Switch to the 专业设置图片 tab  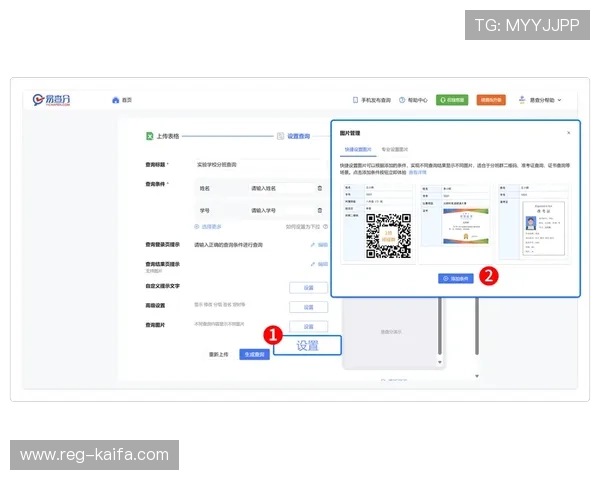(x=395, y=149)
